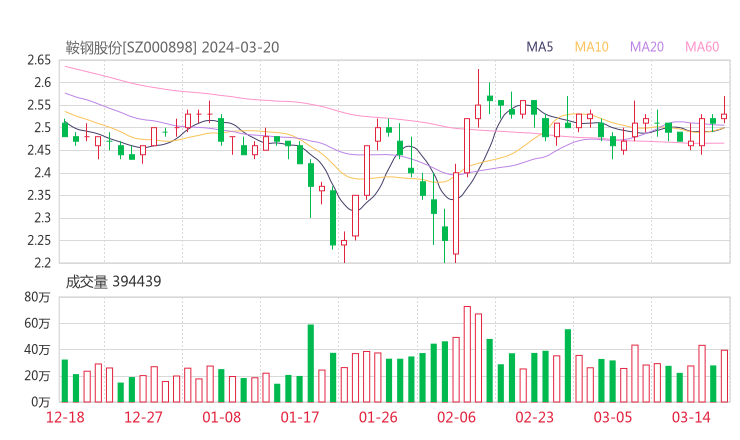This screenshot has height=440, width=740.
Task: Click the 80万 volume axis label
Action: pos(37,297)
